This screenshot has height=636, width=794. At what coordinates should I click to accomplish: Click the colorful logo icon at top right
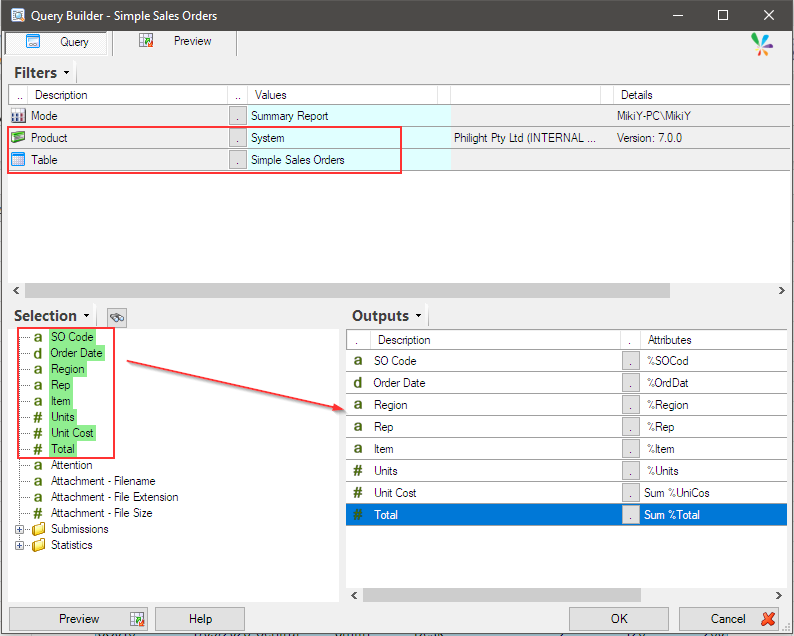point(762,45)
